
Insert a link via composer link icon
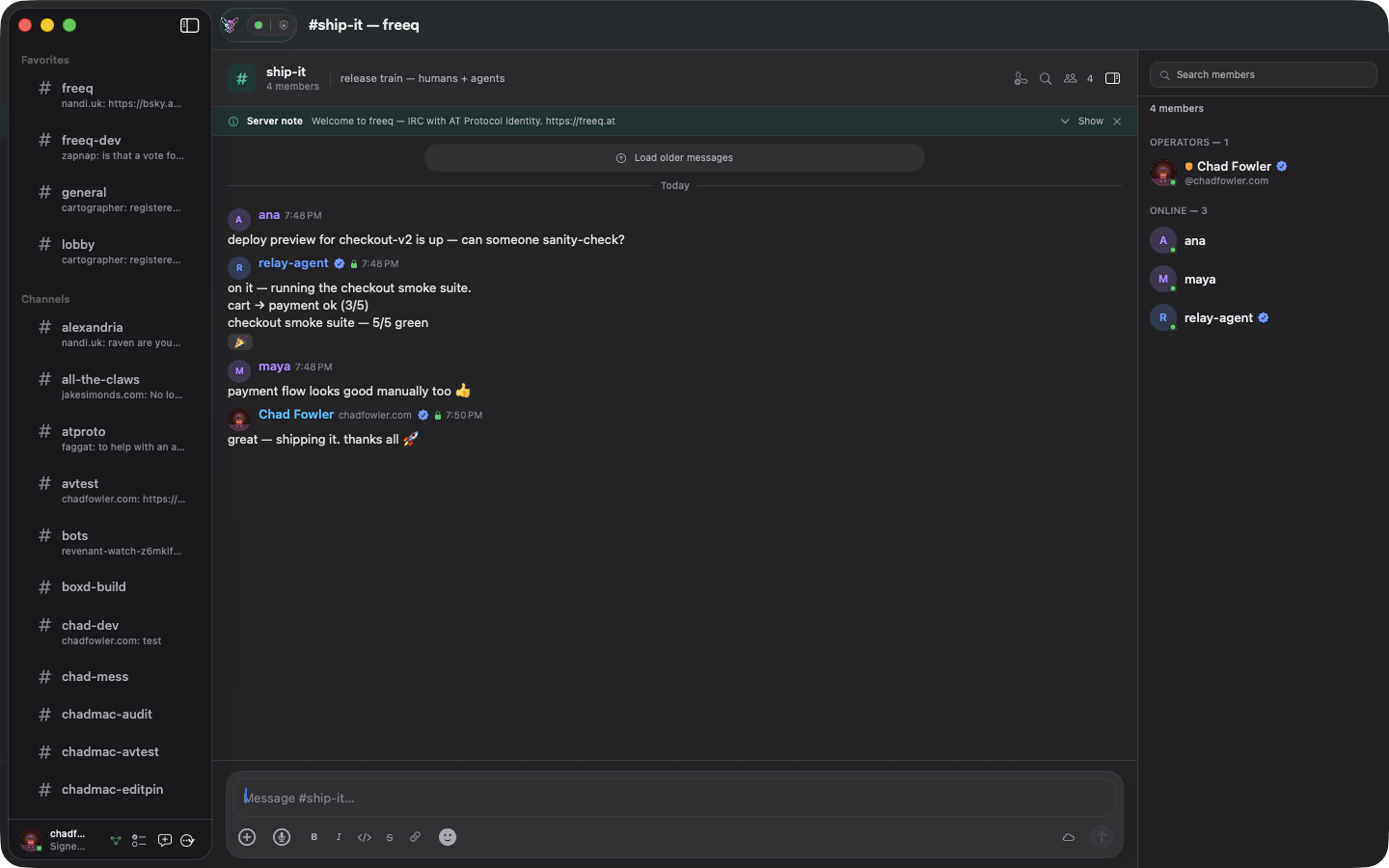(x=415, y=837)
